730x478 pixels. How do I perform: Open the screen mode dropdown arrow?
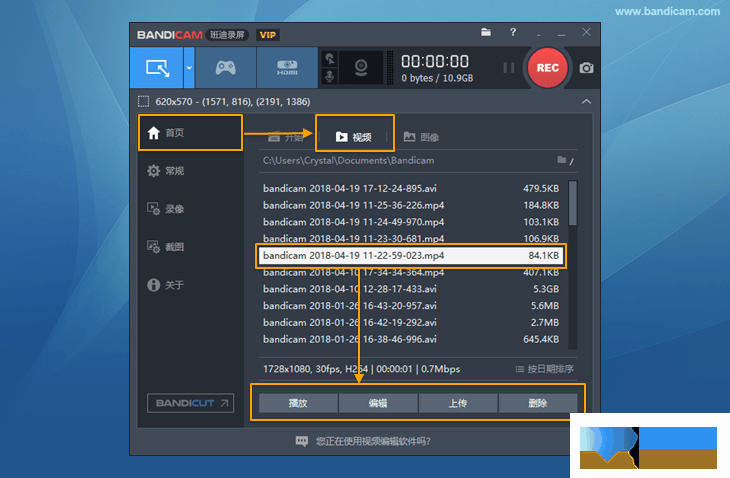[189, 68]
